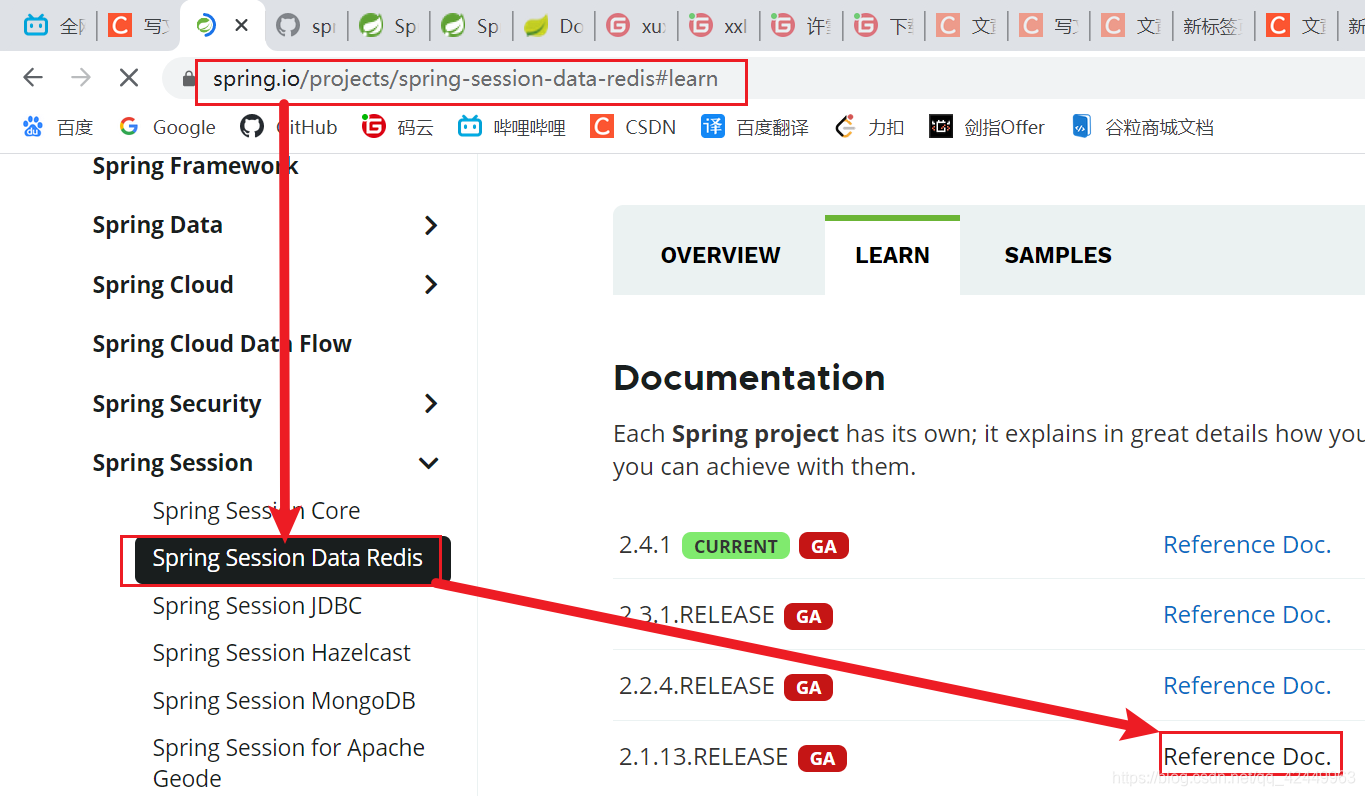Open the 谷粒商城文档 bookmark
Screen dimensions: 1365x796
(x=1142, y=127)
